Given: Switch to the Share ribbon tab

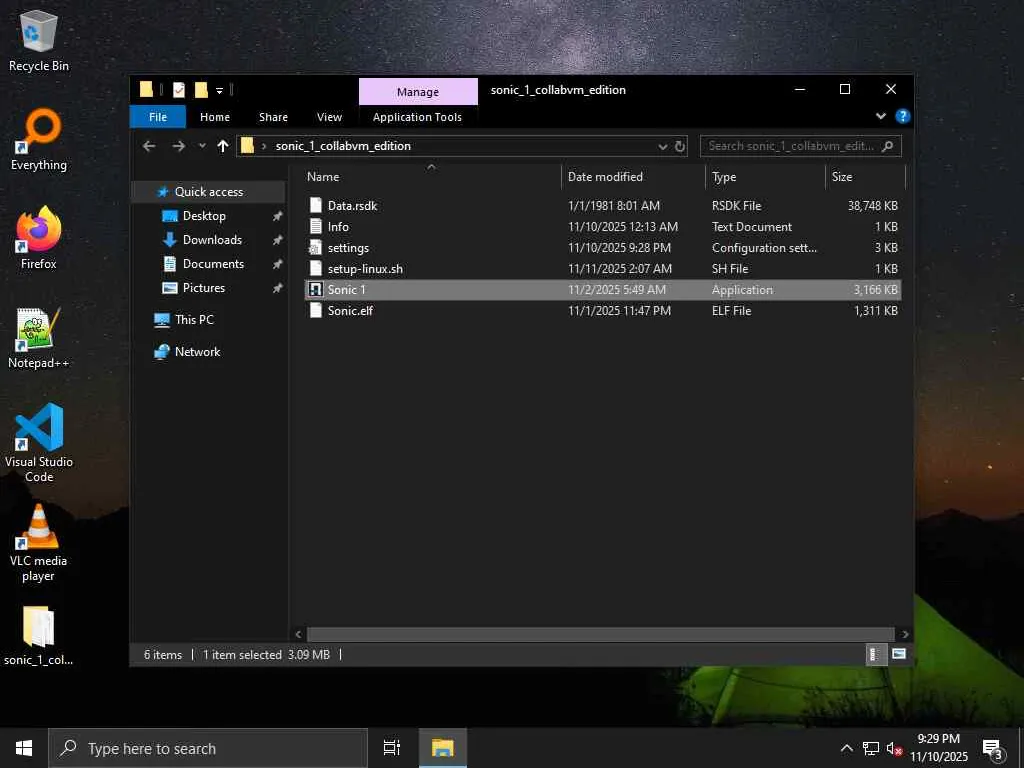Looking at the screenshot, I should (x=273, y=117).
